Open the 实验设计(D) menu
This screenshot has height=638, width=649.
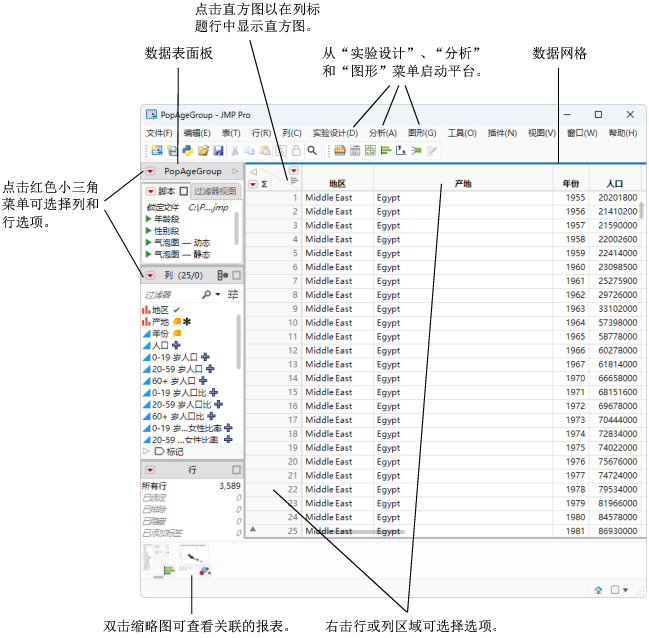[x=335, y=133]
